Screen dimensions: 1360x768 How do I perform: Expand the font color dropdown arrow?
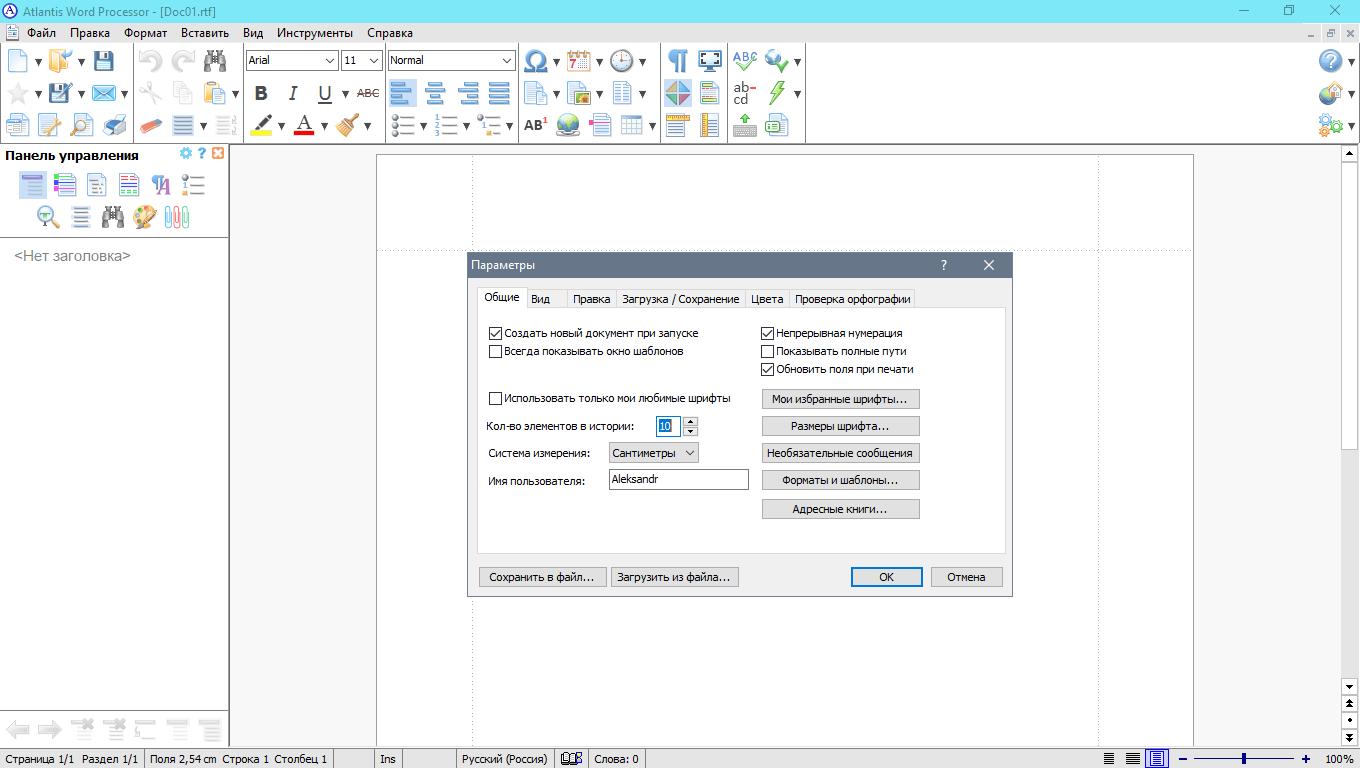click(324, 126)
